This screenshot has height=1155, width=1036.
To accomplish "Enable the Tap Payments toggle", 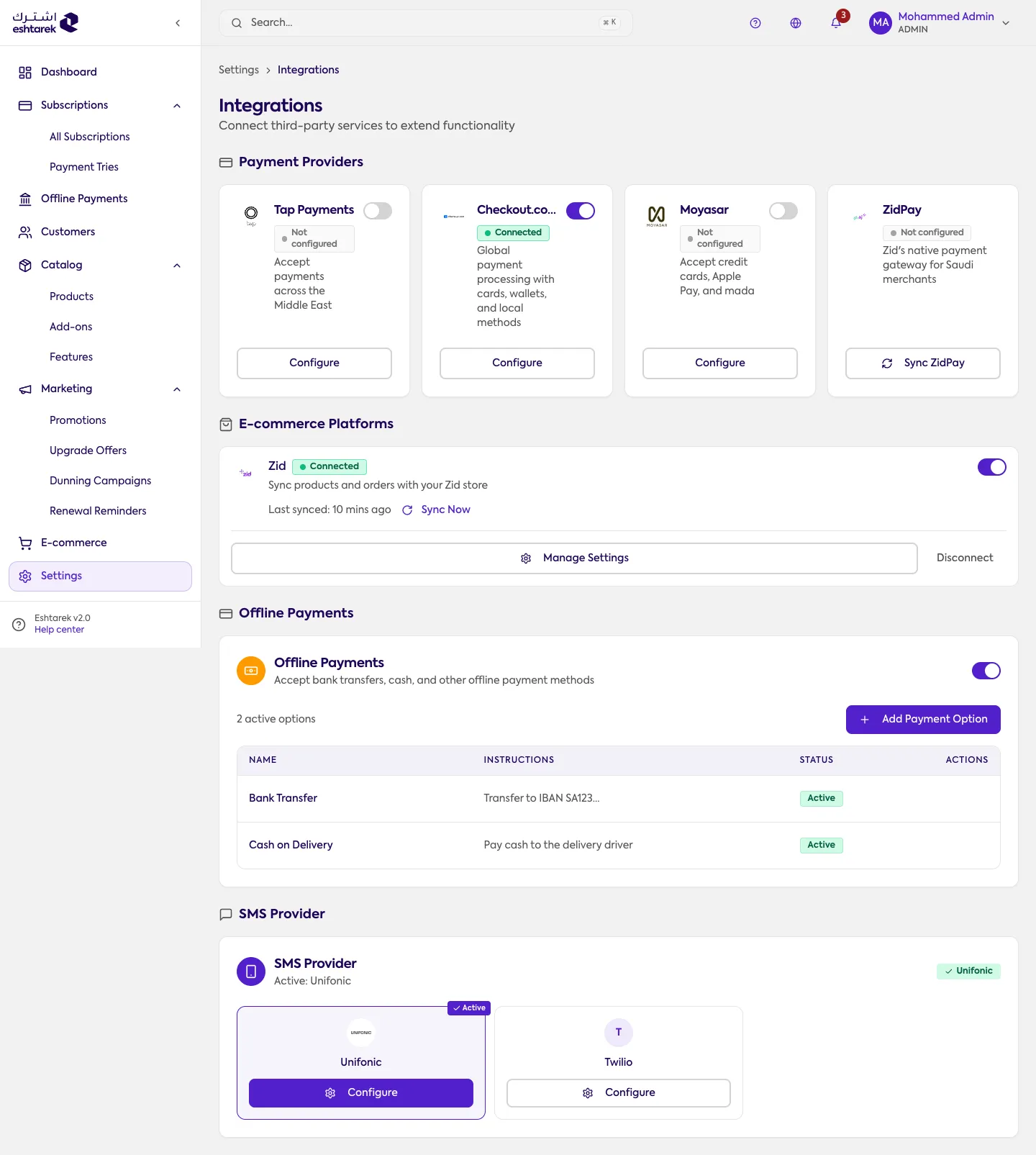I will click(x=378, y=211).
